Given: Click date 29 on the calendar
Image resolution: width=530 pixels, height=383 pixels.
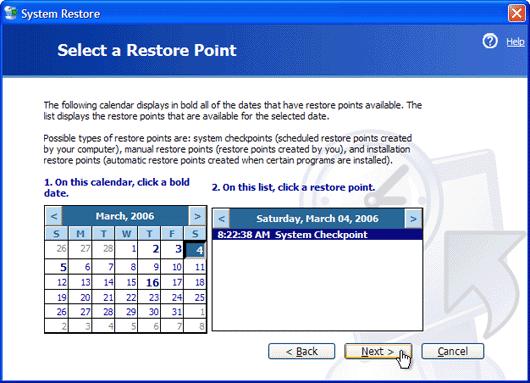Looking at the screenshot, I should point(126,312).
